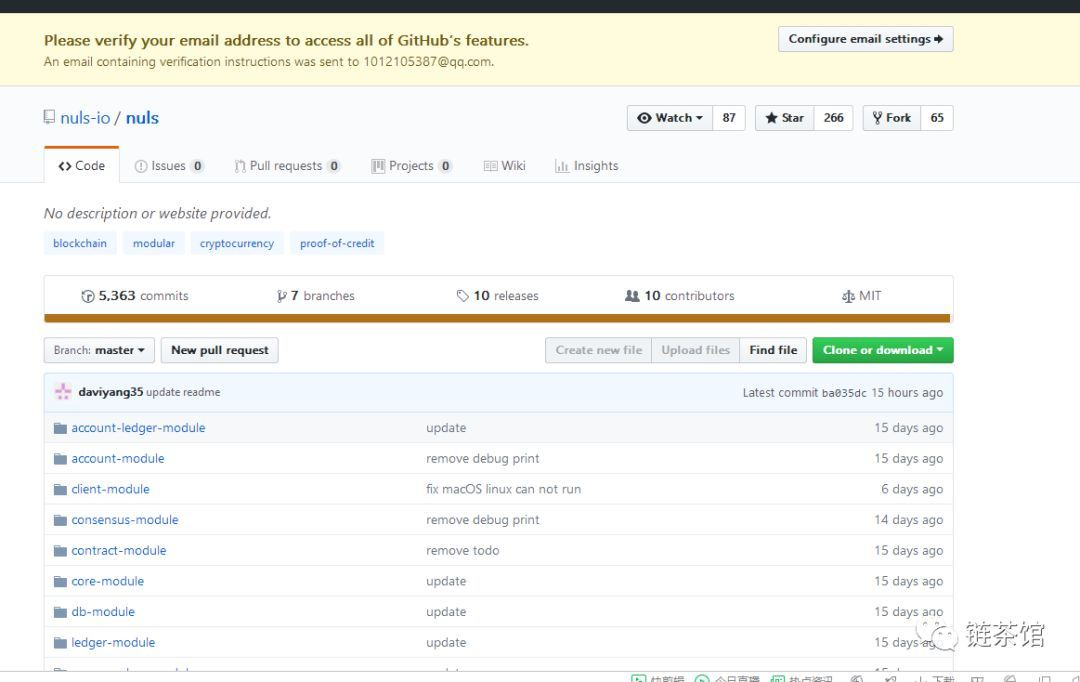Click the folder icon beside core-module

61,581
